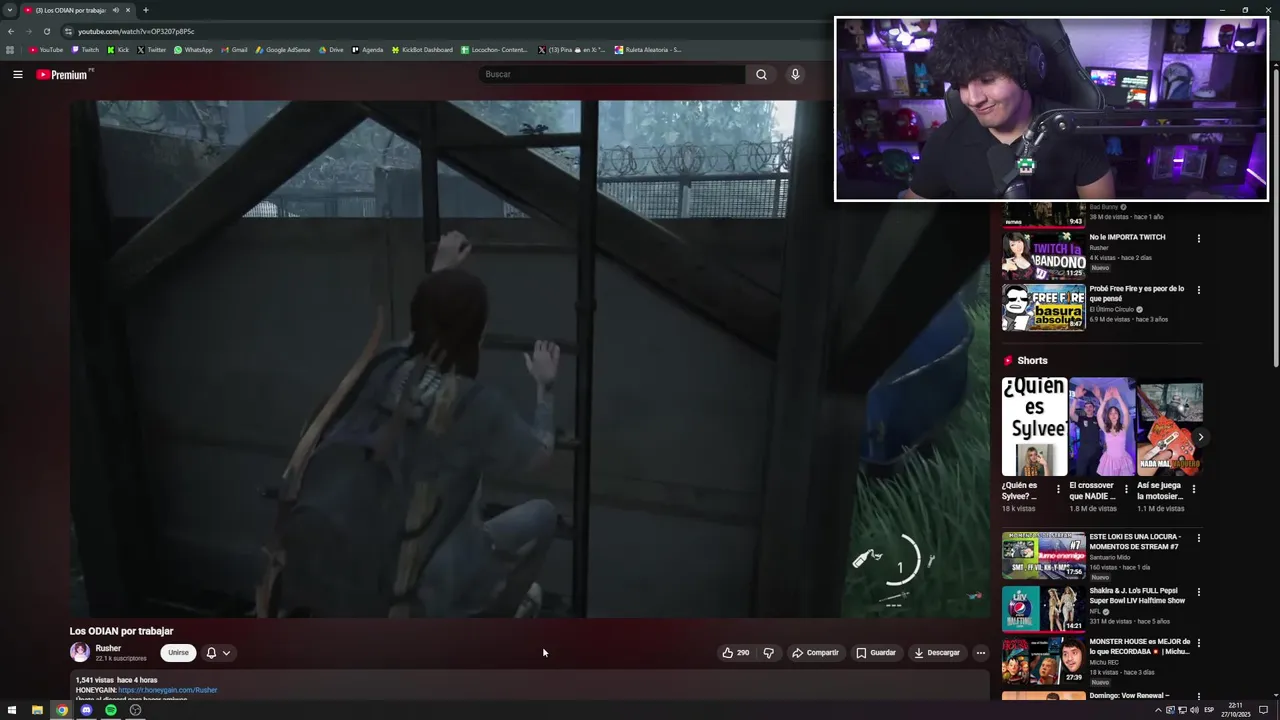The height and width of the screenshot is (720, 1280).
Task: Open OBS Studio from taskbar
Action: pyautogui.click(x=135, y=710)
